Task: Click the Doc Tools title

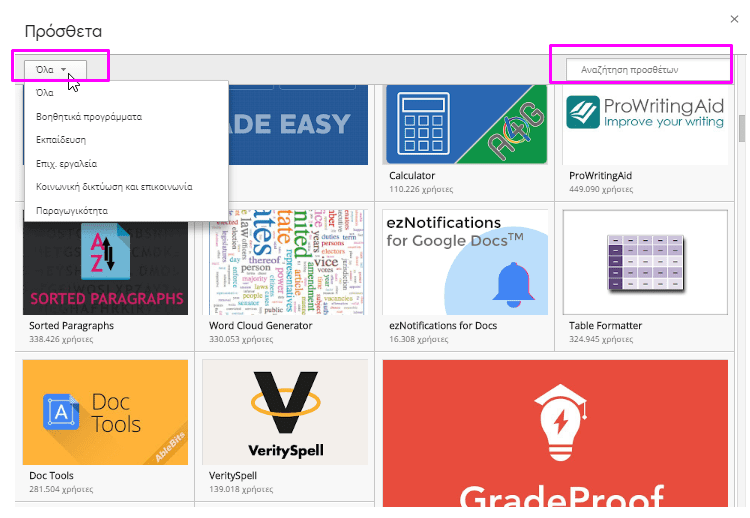Action: (x=51, y=476)
